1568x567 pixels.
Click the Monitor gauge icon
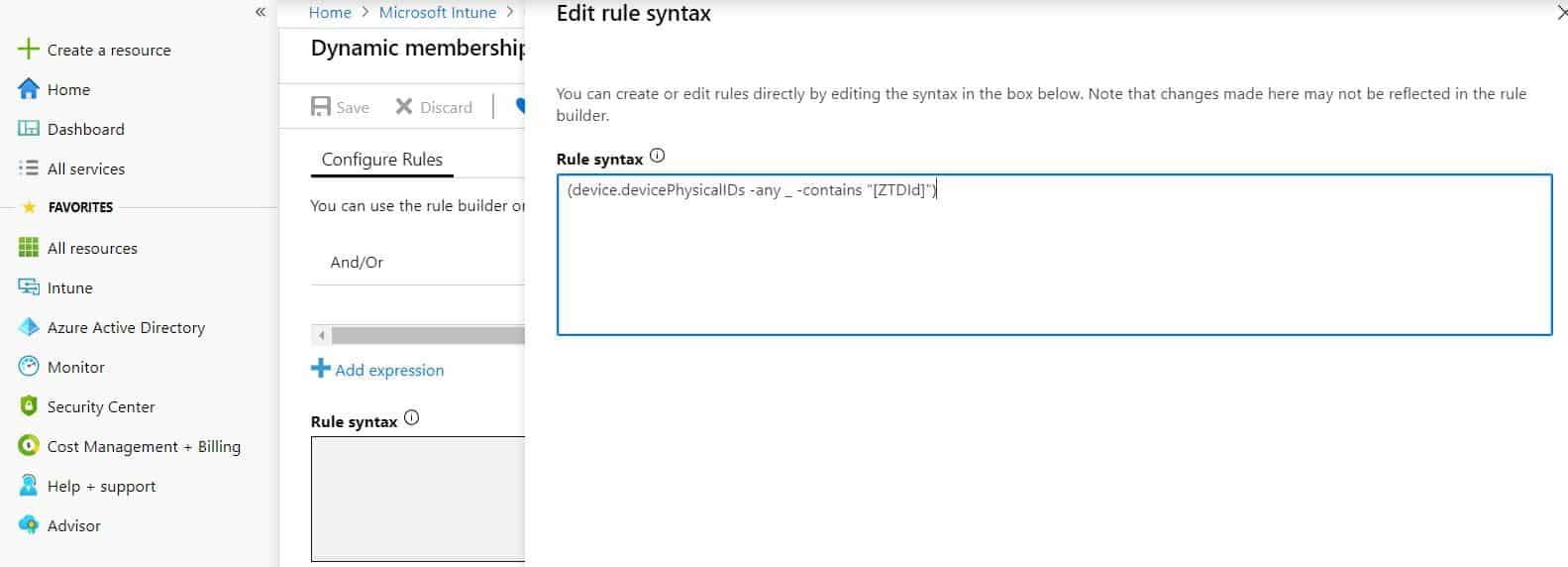point(29,367)
